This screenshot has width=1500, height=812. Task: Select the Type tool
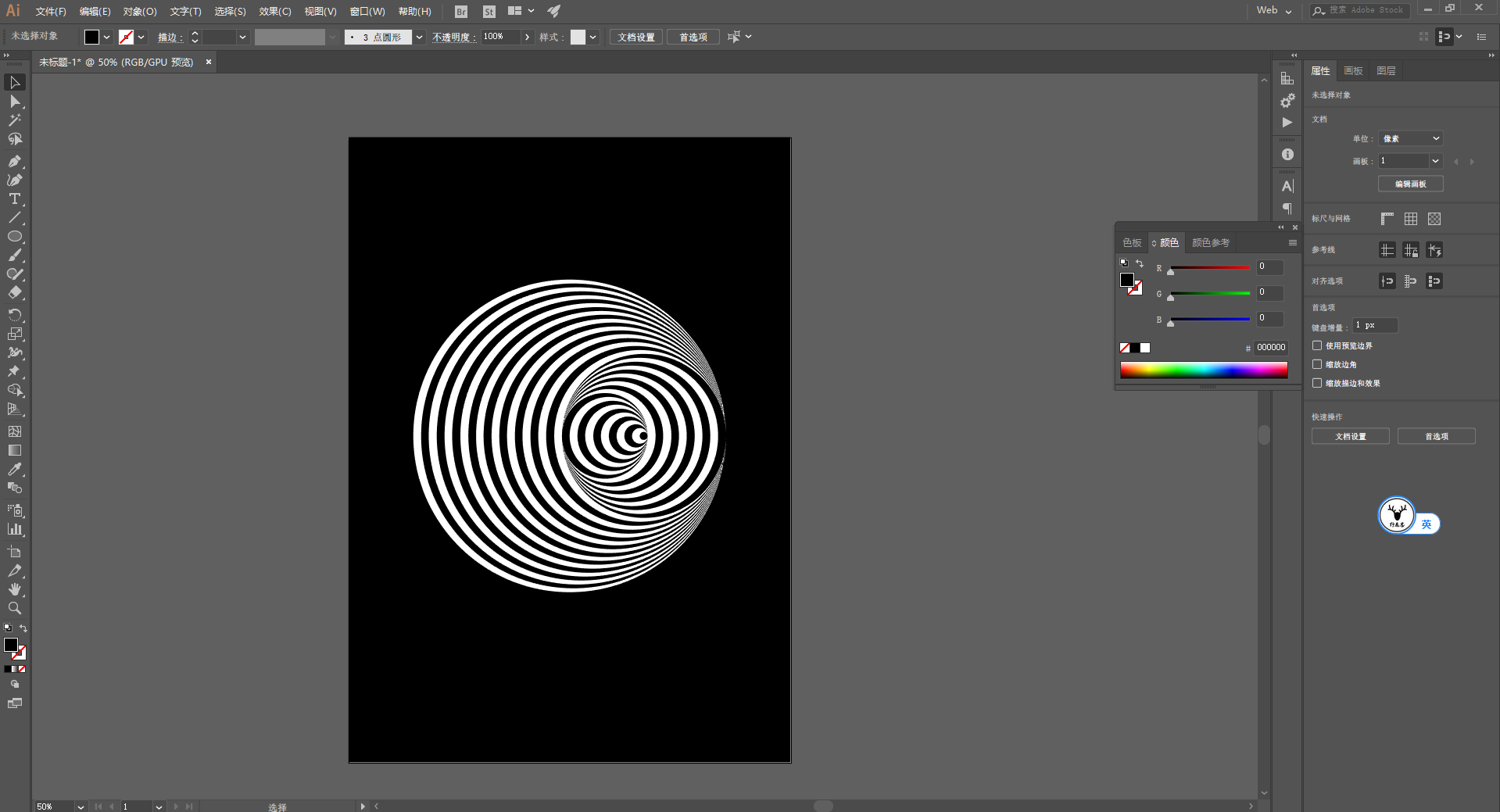coord(14,199)
